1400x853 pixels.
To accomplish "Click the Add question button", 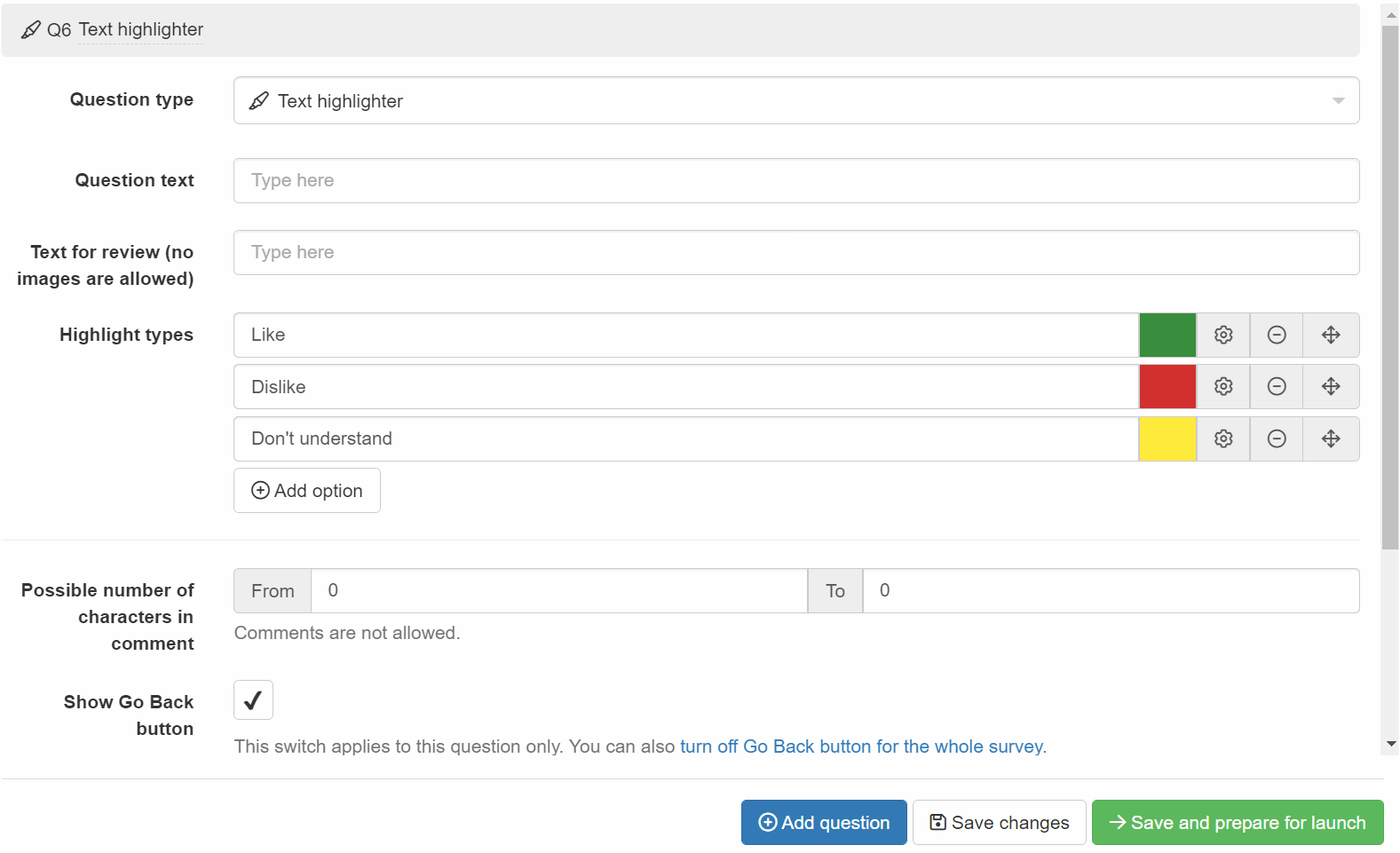I will tap(824, 822).
